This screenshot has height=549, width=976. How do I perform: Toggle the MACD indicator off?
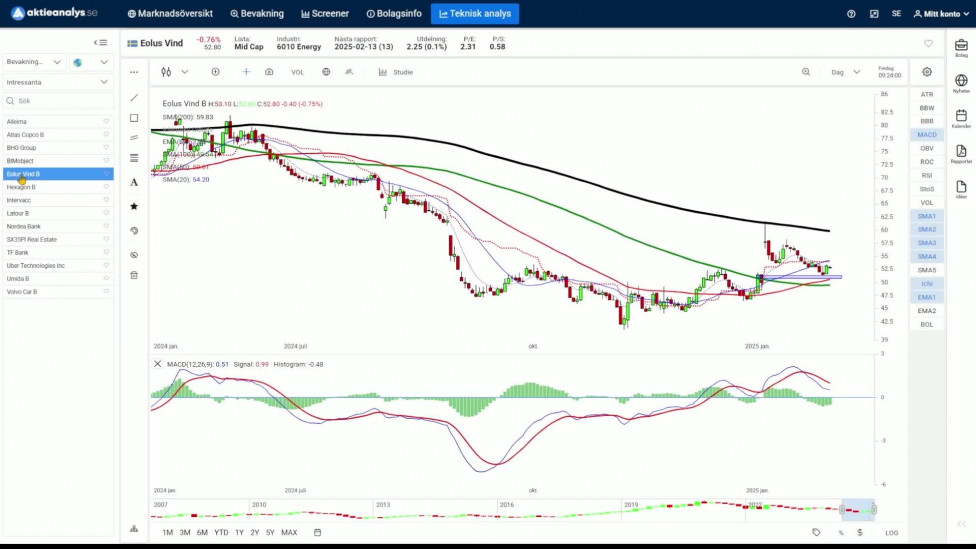[x=927, y=134]
